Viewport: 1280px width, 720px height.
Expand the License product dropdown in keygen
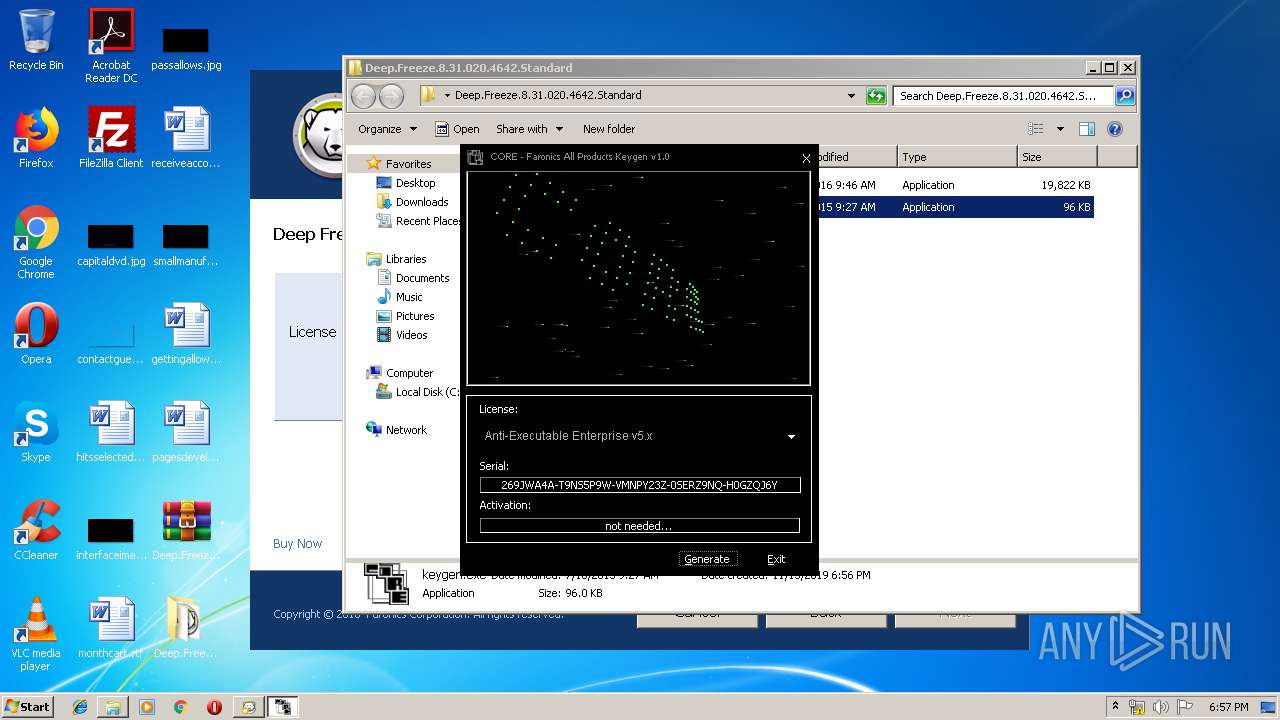[791, 437]
